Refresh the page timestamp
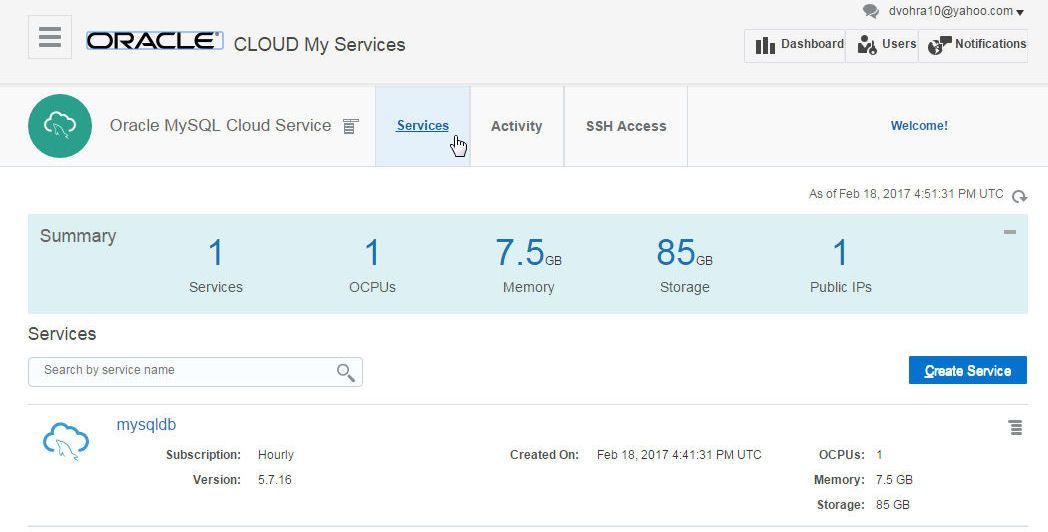Image resolution: width=1048 pixels, height=532 pixels. click(1019, 196)
